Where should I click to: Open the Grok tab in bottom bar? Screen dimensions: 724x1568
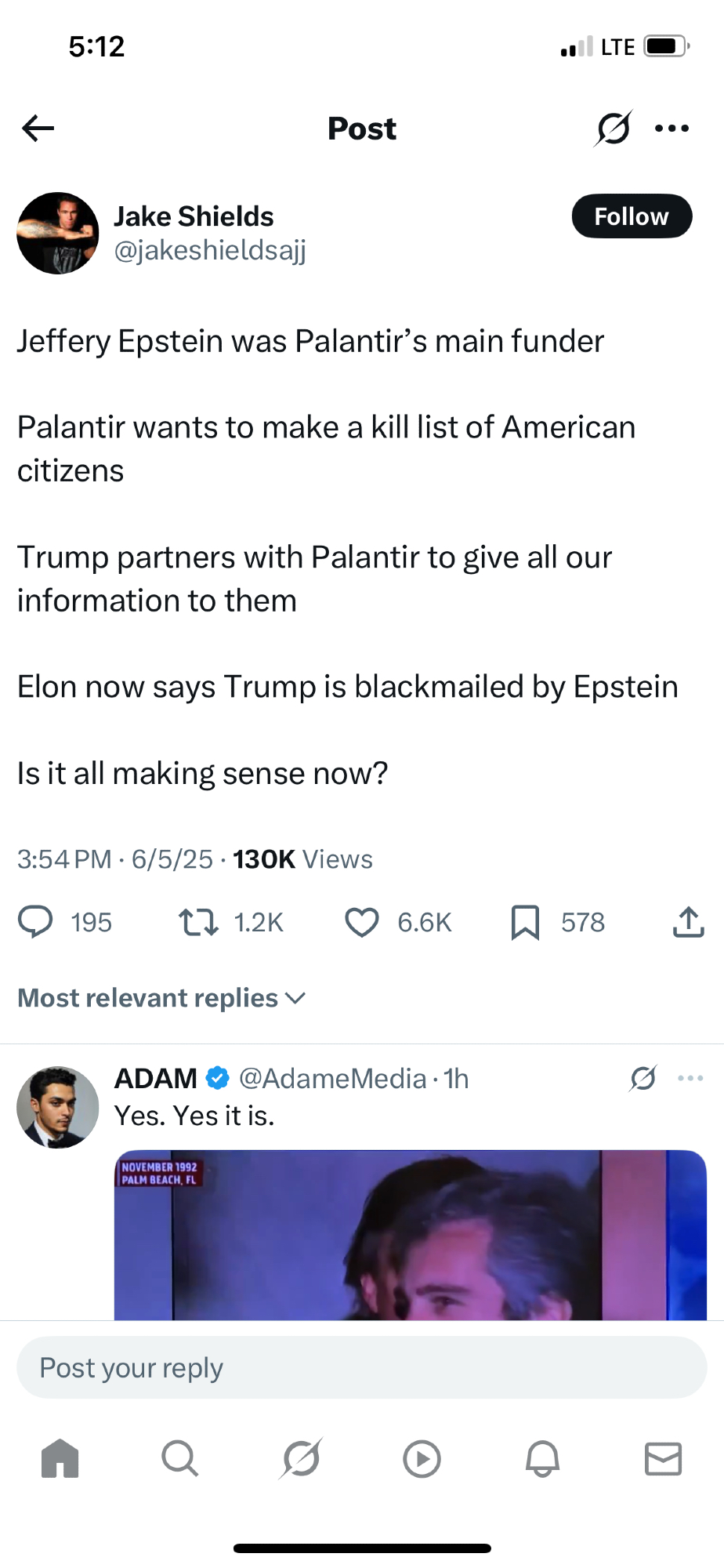pyautogui.click(x=301, y=1459)
